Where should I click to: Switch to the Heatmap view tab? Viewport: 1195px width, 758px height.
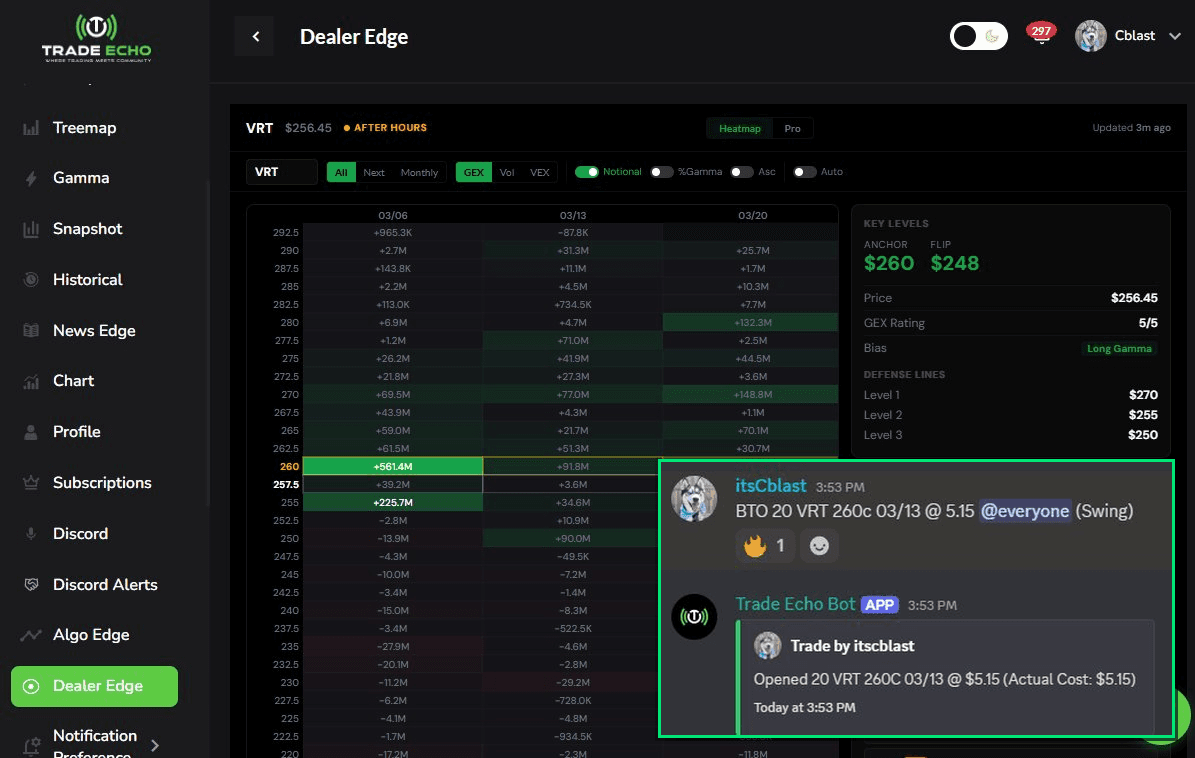[739, 129]
